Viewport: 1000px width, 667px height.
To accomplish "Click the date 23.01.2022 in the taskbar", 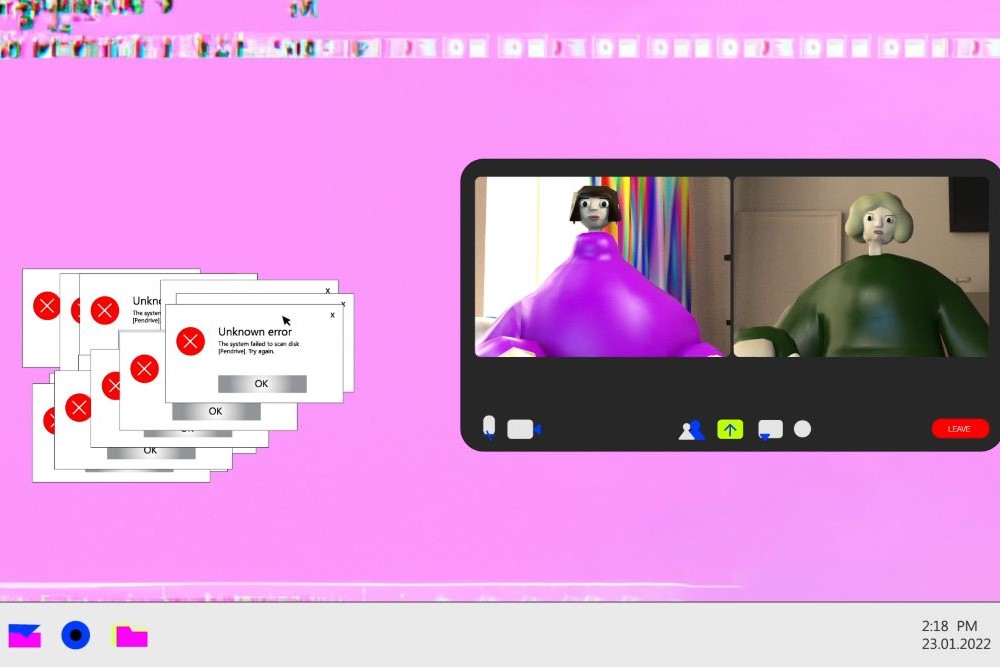I will coord(956,645).
